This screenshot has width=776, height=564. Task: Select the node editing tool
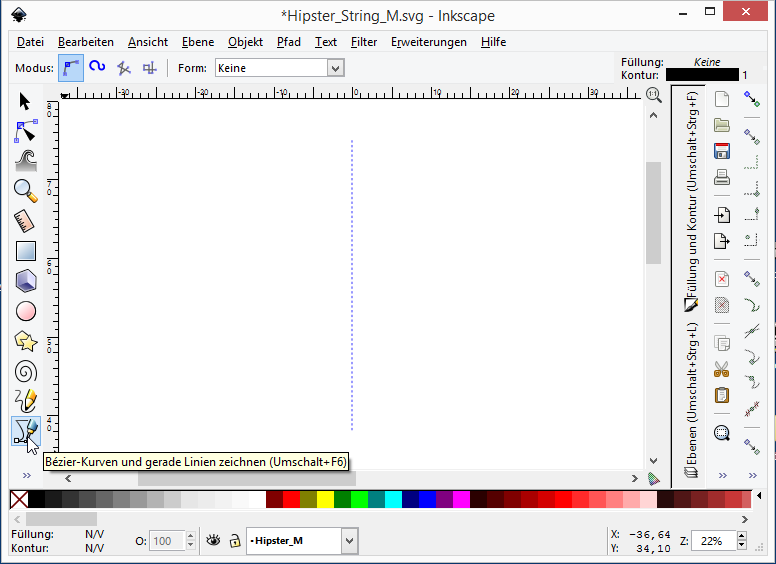tap(25, 131)
